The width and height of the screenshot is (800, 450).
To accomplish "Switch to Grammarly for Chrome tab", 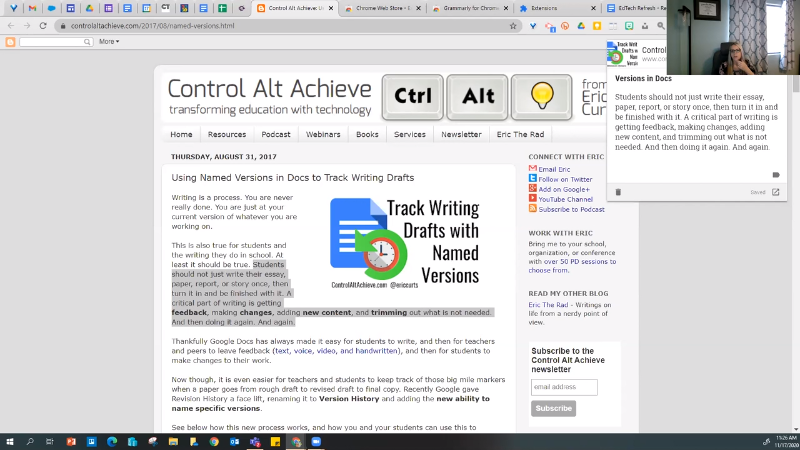I will (470, 8).
